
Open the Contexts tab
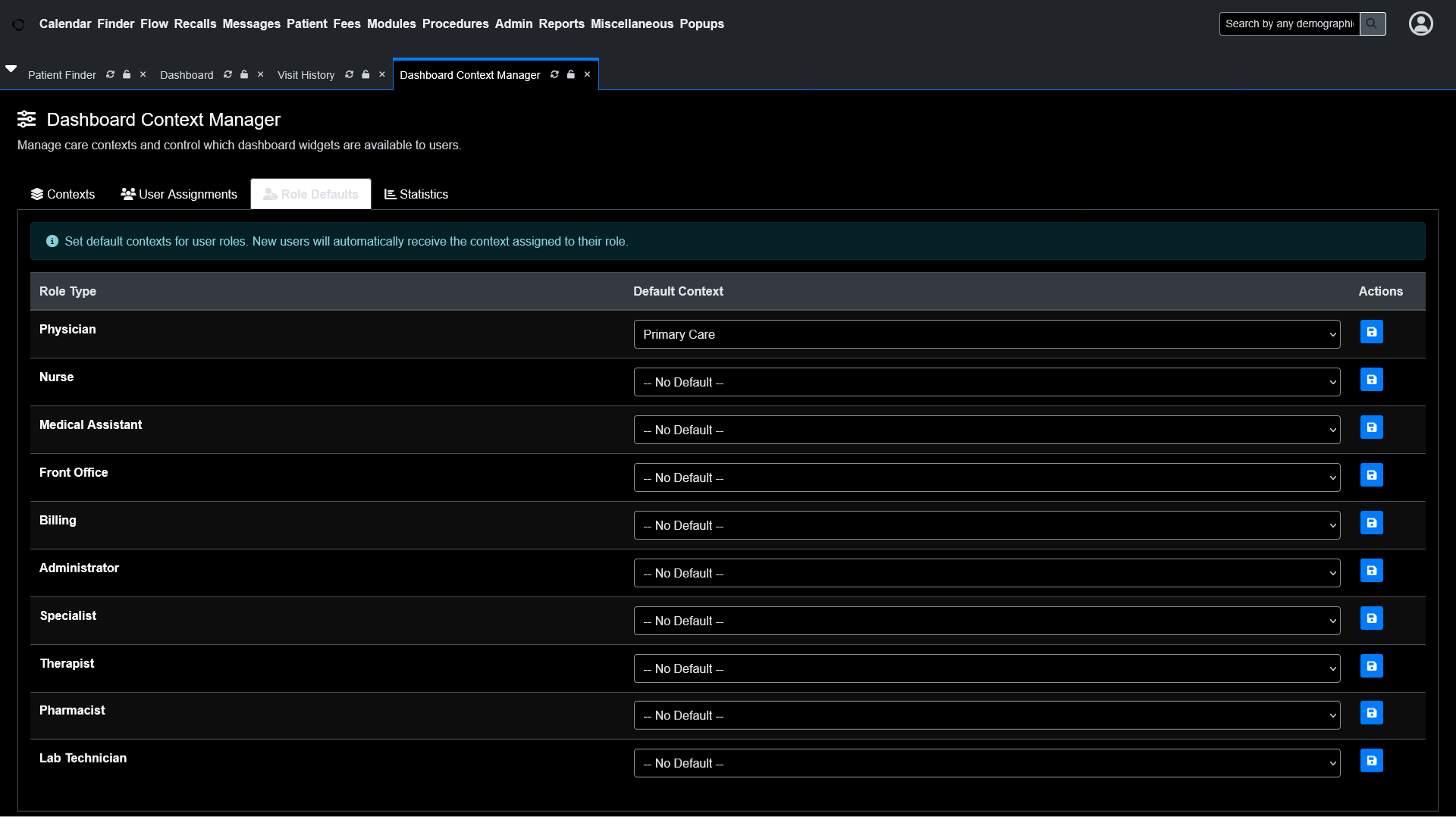63,194
